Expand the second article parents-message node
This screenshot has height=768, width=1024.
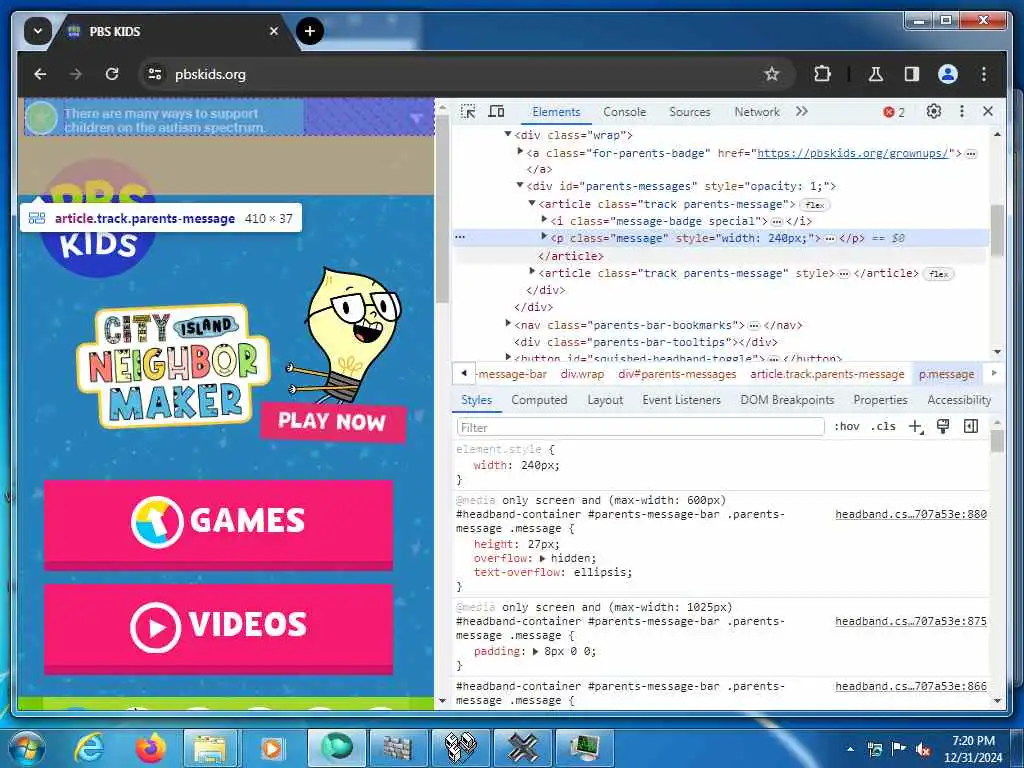532,271
